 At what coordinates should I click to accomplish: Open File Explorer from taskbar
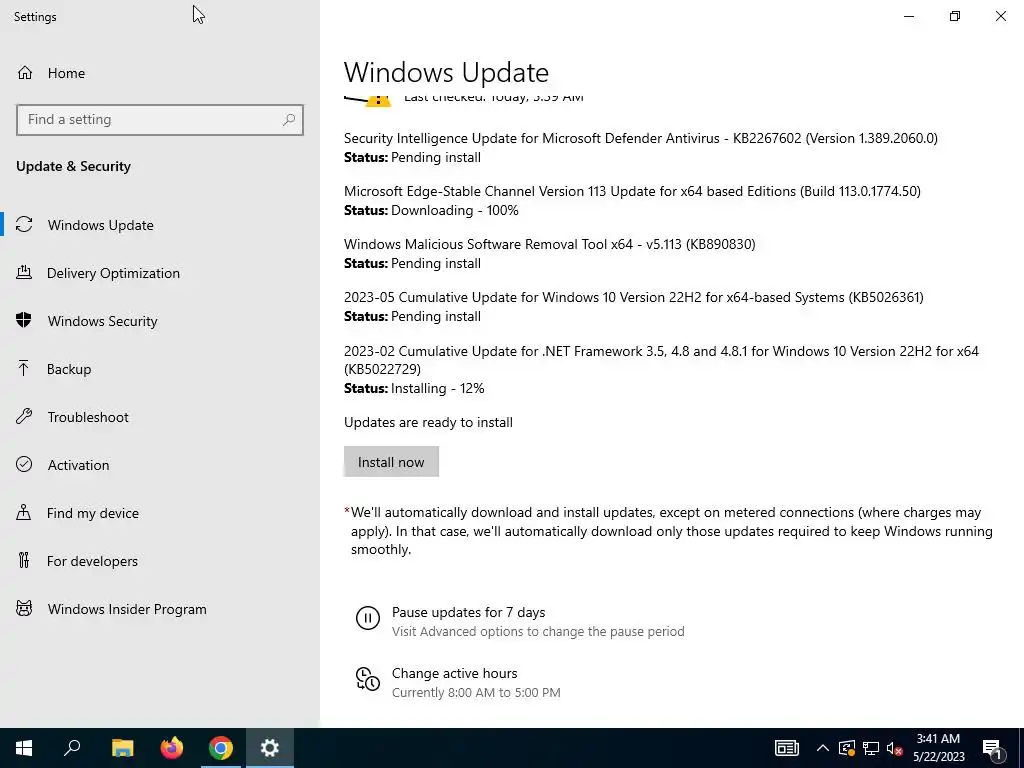122,748
